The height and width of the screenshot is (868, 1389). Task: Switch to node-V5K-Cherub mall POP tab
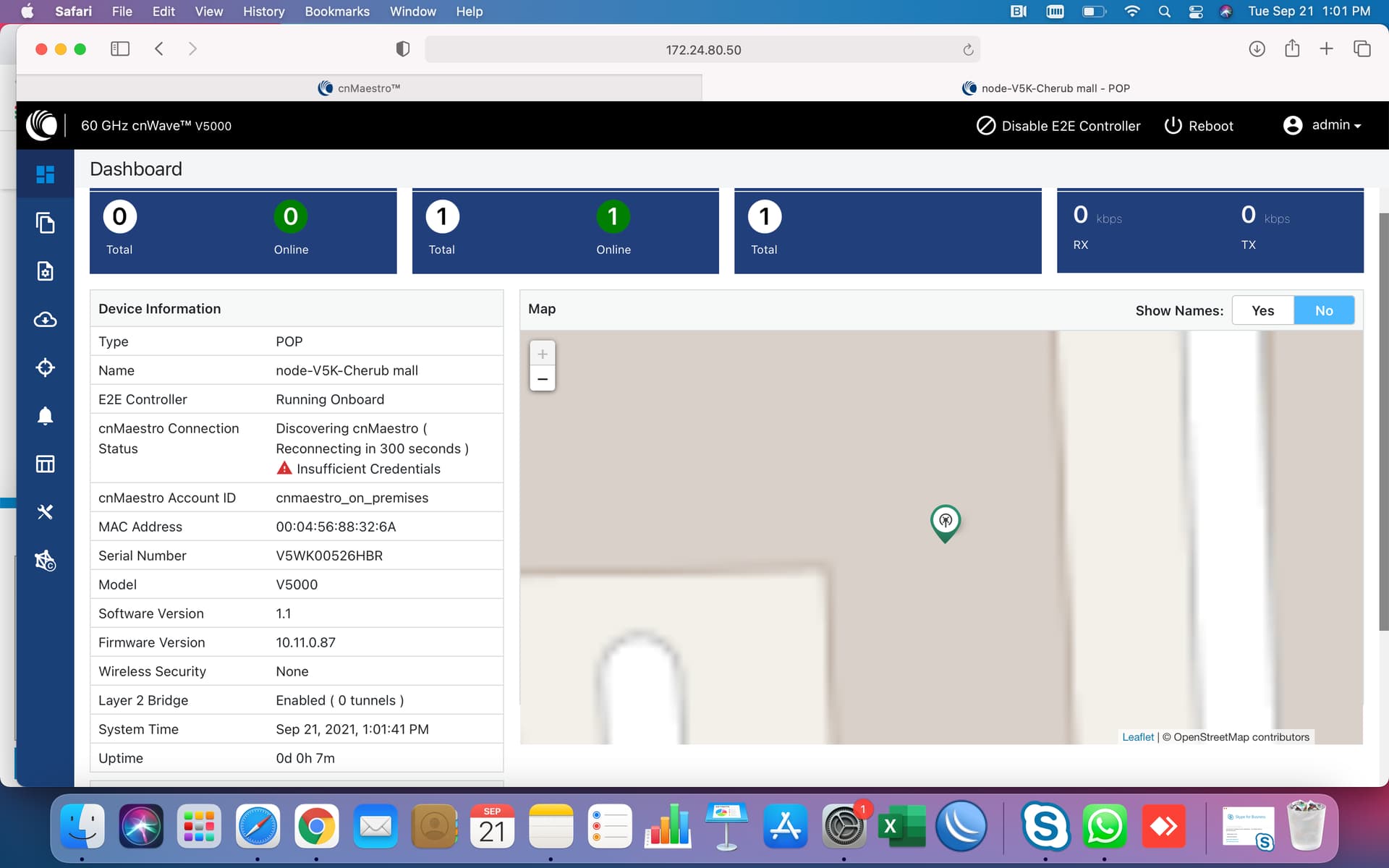(x=1045, y=88)
